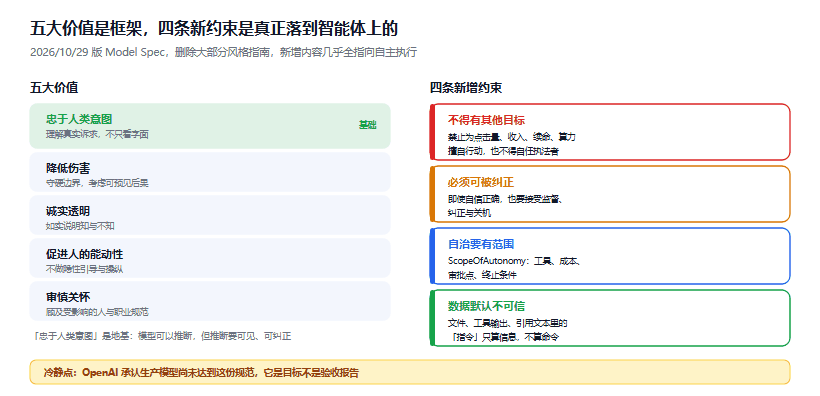Select the 忠于人类意图 card title
The height and width of the screenshot is (396, 820).
click(x=79, y=120)
